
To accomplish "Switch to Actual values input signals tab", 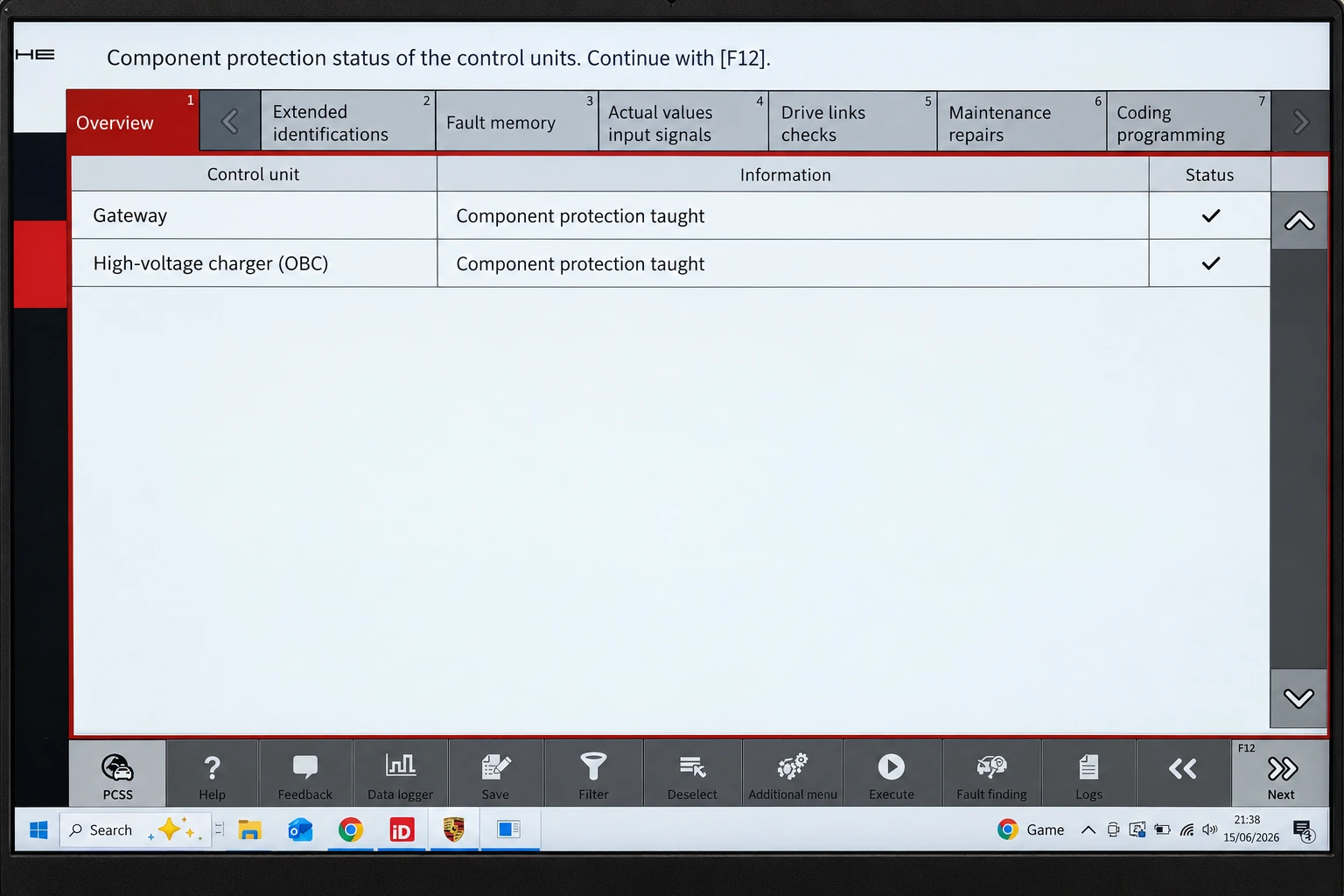I will coord(683,122).
